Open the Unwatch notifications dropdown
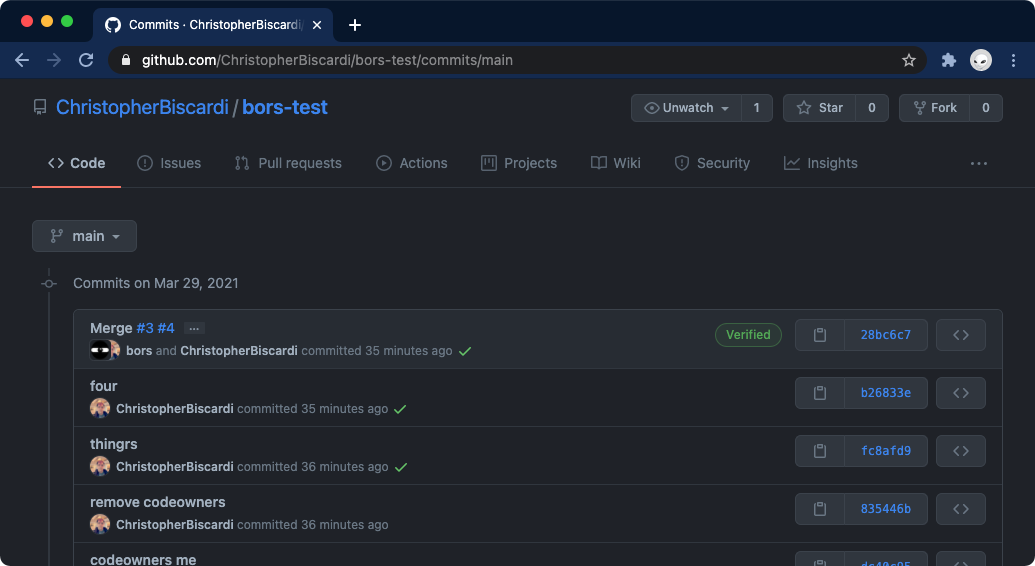1035x566 pixels. pos(686,108)
